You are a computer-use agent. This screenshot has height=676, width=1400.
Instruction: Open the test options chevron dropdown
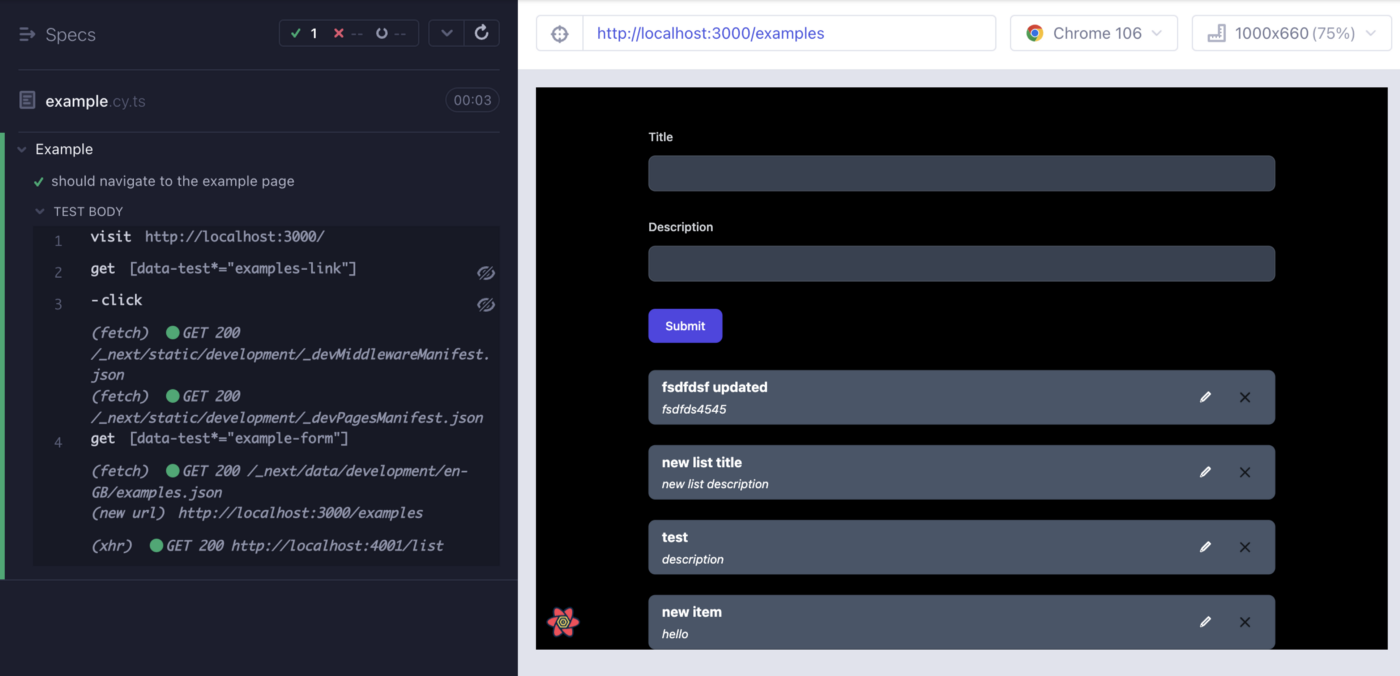click(x=447, y=33)
